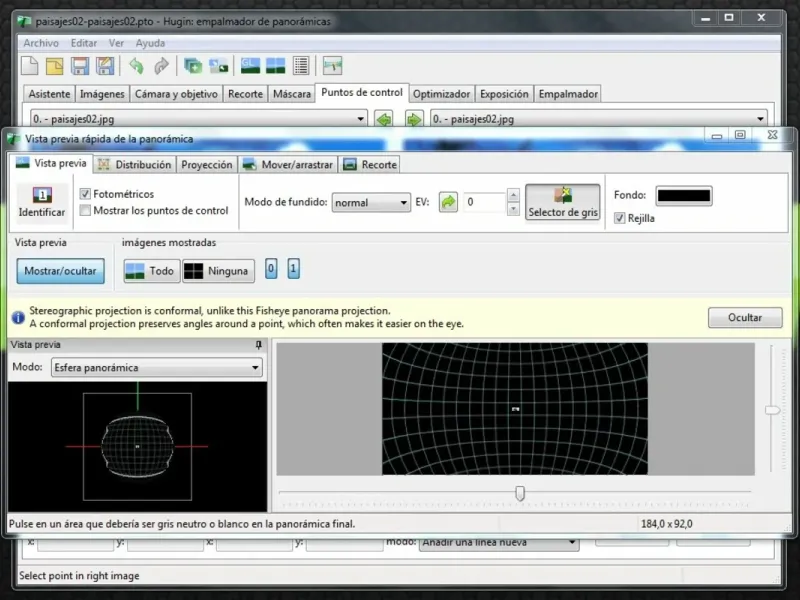Select the Exposición tab
This screenshot has height=600, width=800.
(504, 94)
